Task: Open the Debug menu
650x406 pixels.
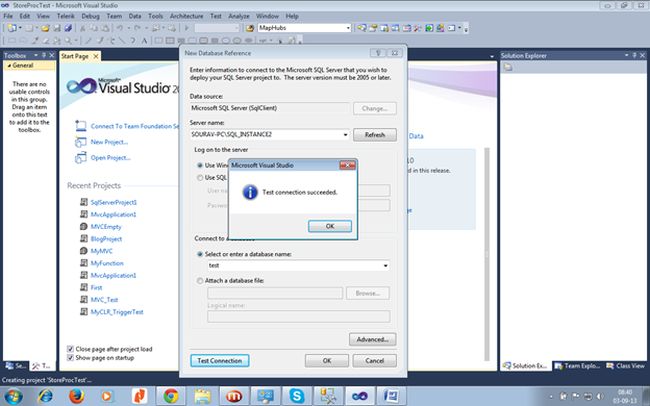Action: click(x=90, y=16)
